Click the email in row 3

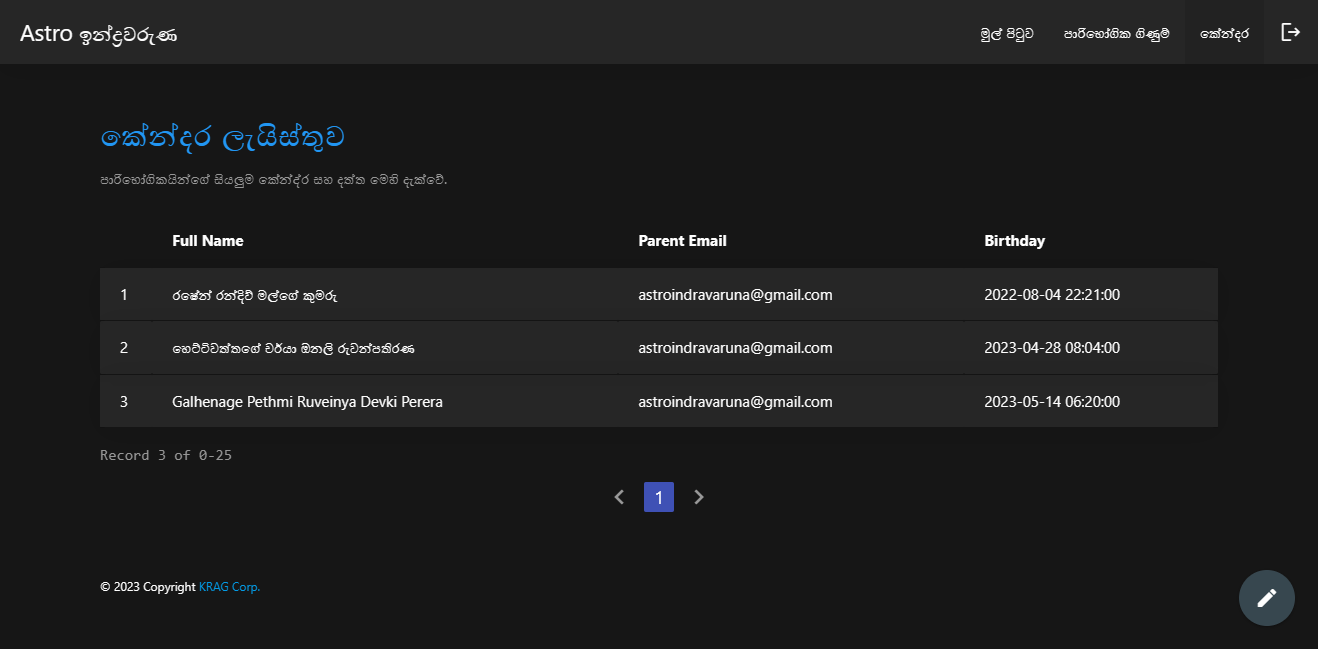click(735, 402)
